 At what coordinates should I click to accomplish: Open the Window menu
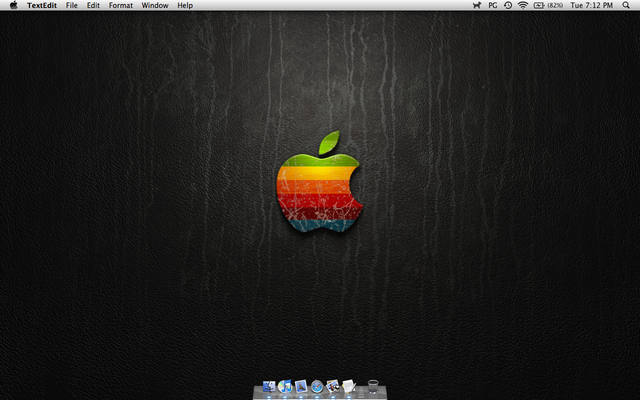[x=155, y=5]
